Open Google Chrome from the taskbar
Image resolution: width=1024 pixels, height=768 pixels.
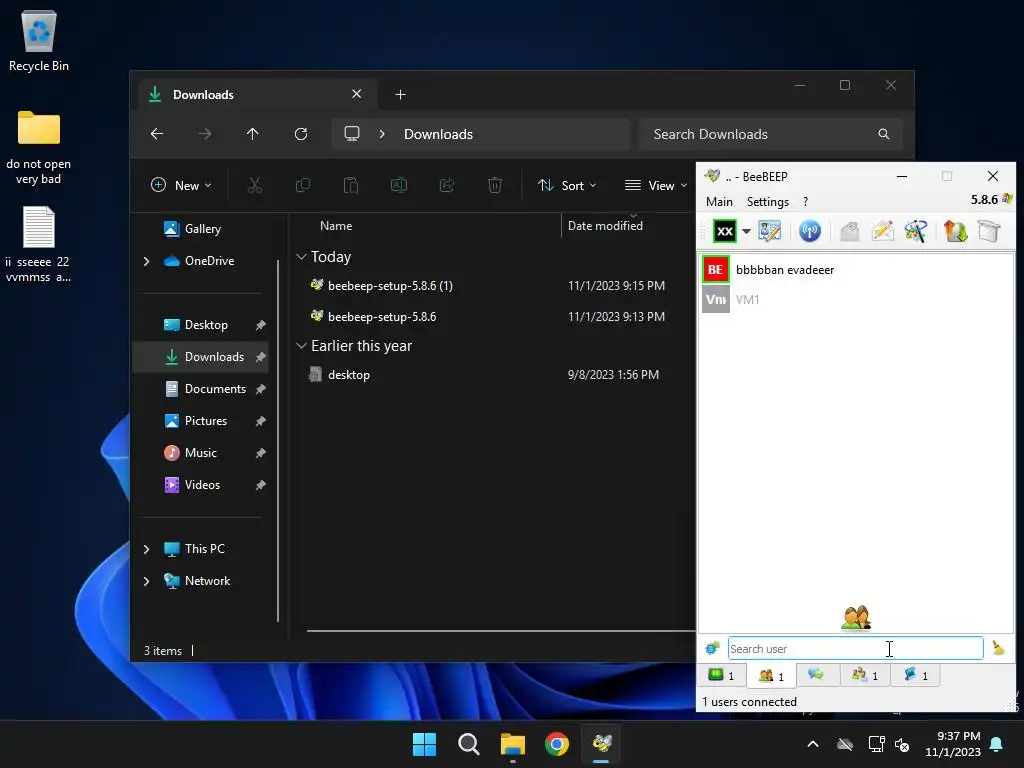coord(557,744)
